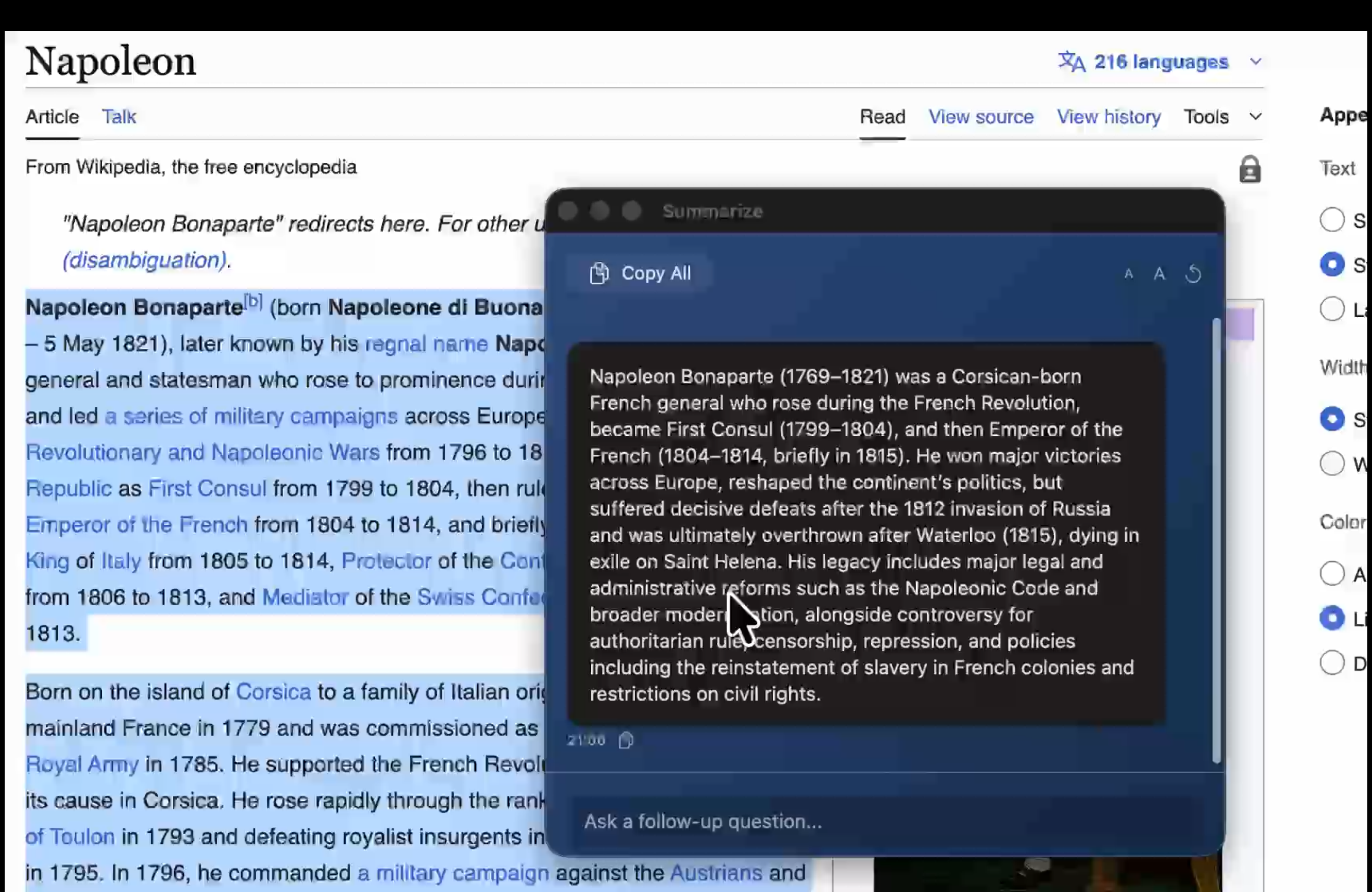Viewport: 1372px width, 892px height.
Task: Click the Copy All clipboard icon
Action: click(x=599, y=273)
